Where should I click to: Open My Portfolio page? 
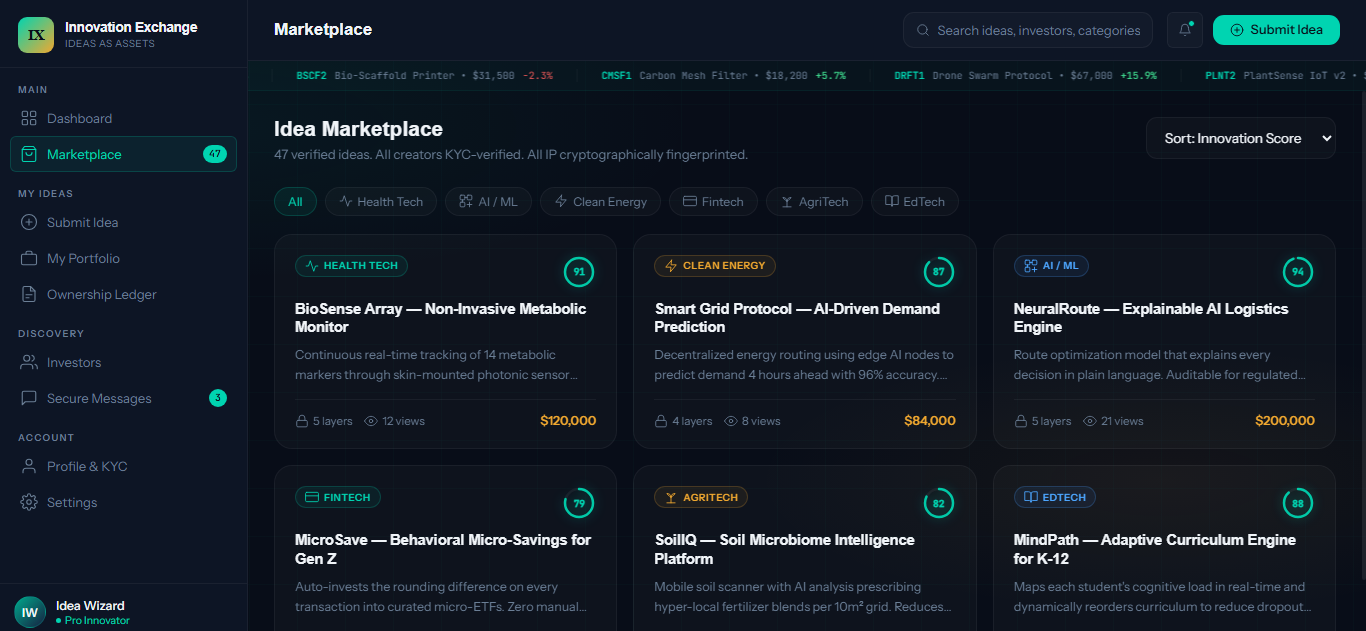pyautogui.click(x=123, y=258)
